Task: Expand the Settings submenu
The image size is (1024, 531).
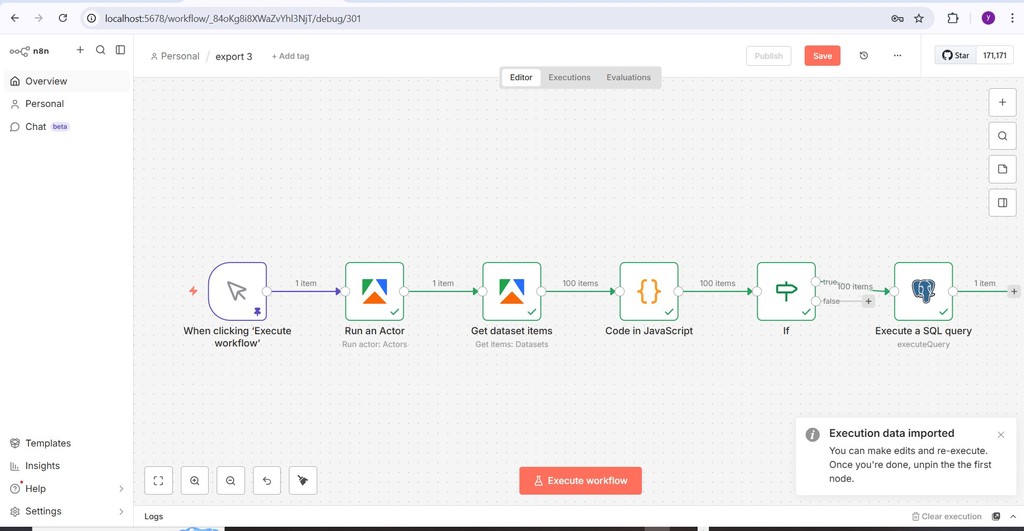Action: tap(121, 511)
